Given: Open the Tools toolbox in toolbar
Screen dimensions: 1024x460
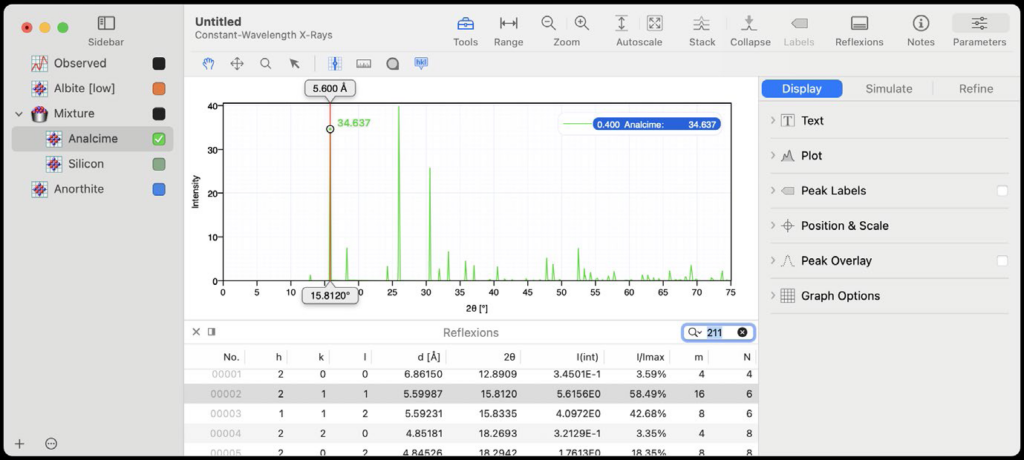Looking at the screenshot, I should click(465, 24).
